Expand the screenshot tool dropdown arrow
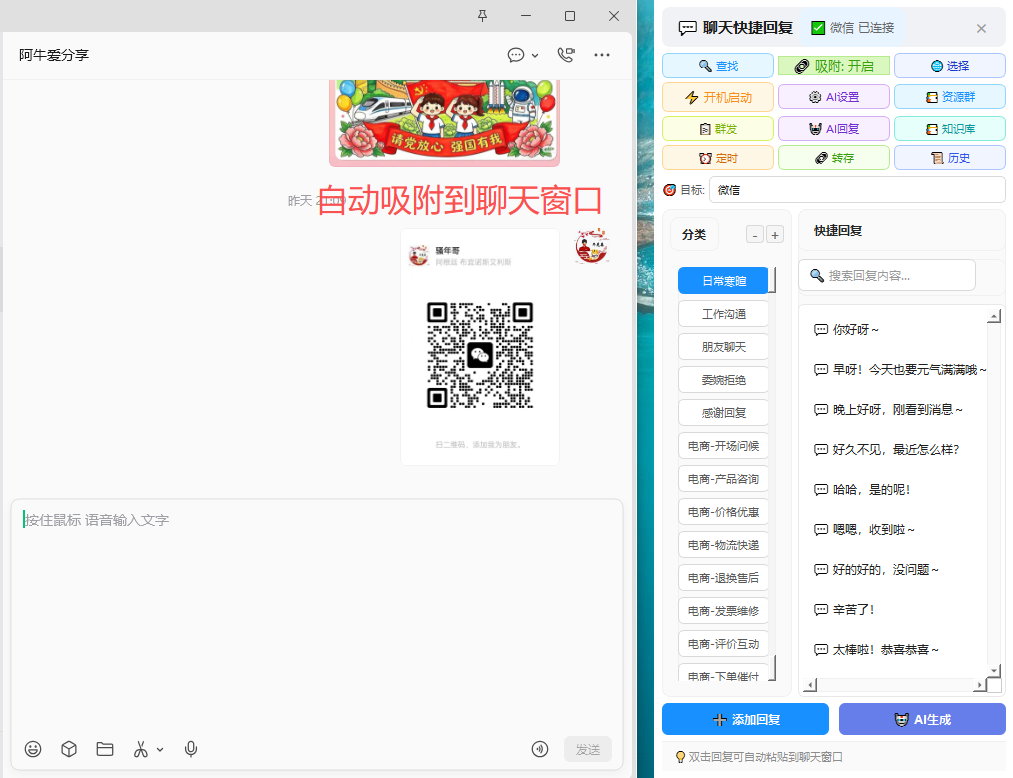The height and width of the screenshot is (778, 1013). coord(160,750)
